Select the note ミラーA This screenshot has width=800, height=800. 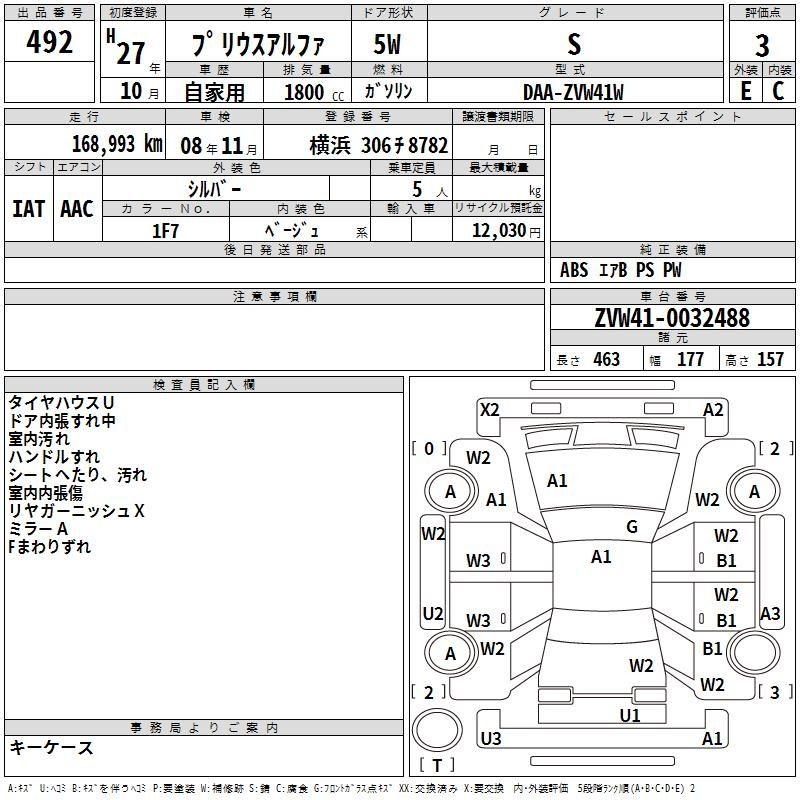(x=38, y=529)
